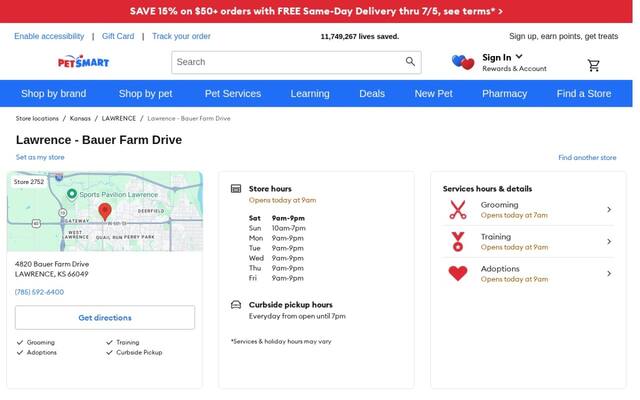Click Find another store link
The height and width of the screenshot is (400, 640).
click(587, 158)
